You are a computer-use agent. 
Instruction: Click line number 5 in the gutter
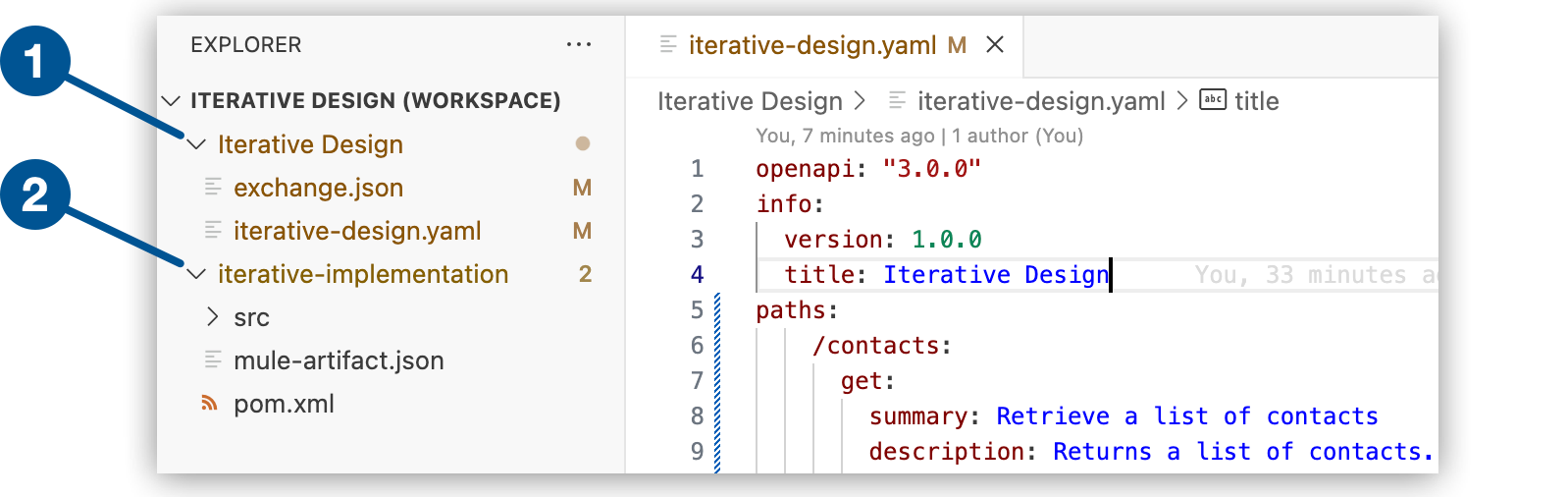point(697,310)
